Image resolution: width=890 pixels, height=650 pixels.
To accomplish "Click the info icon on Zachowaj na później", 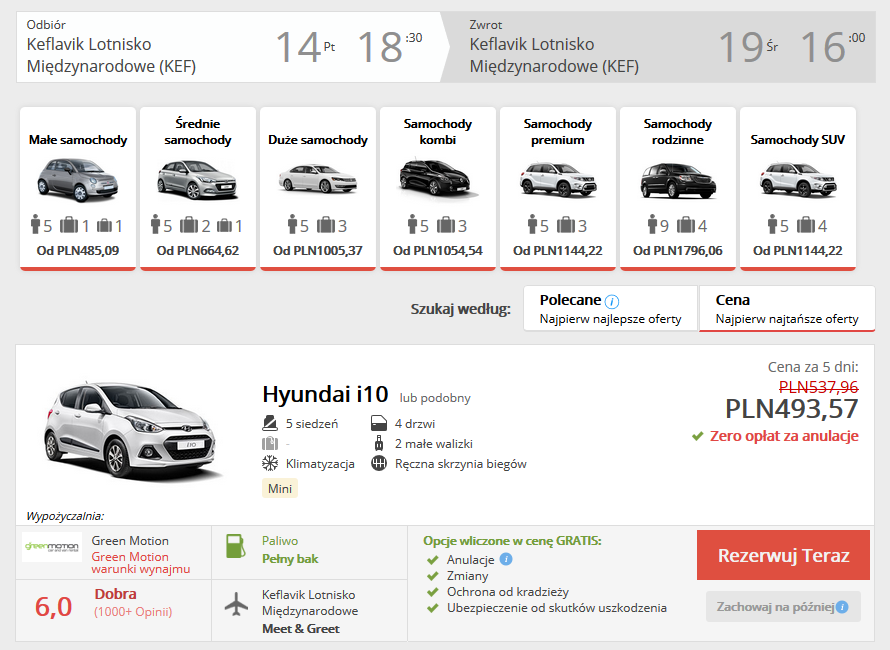I will coord(842,607).
